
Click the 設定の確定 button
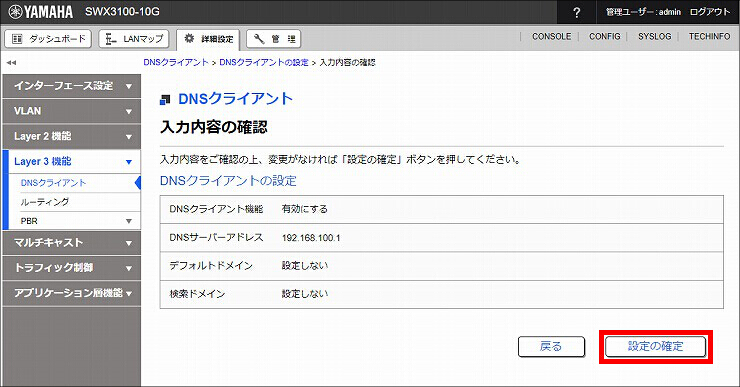point(656,346)
